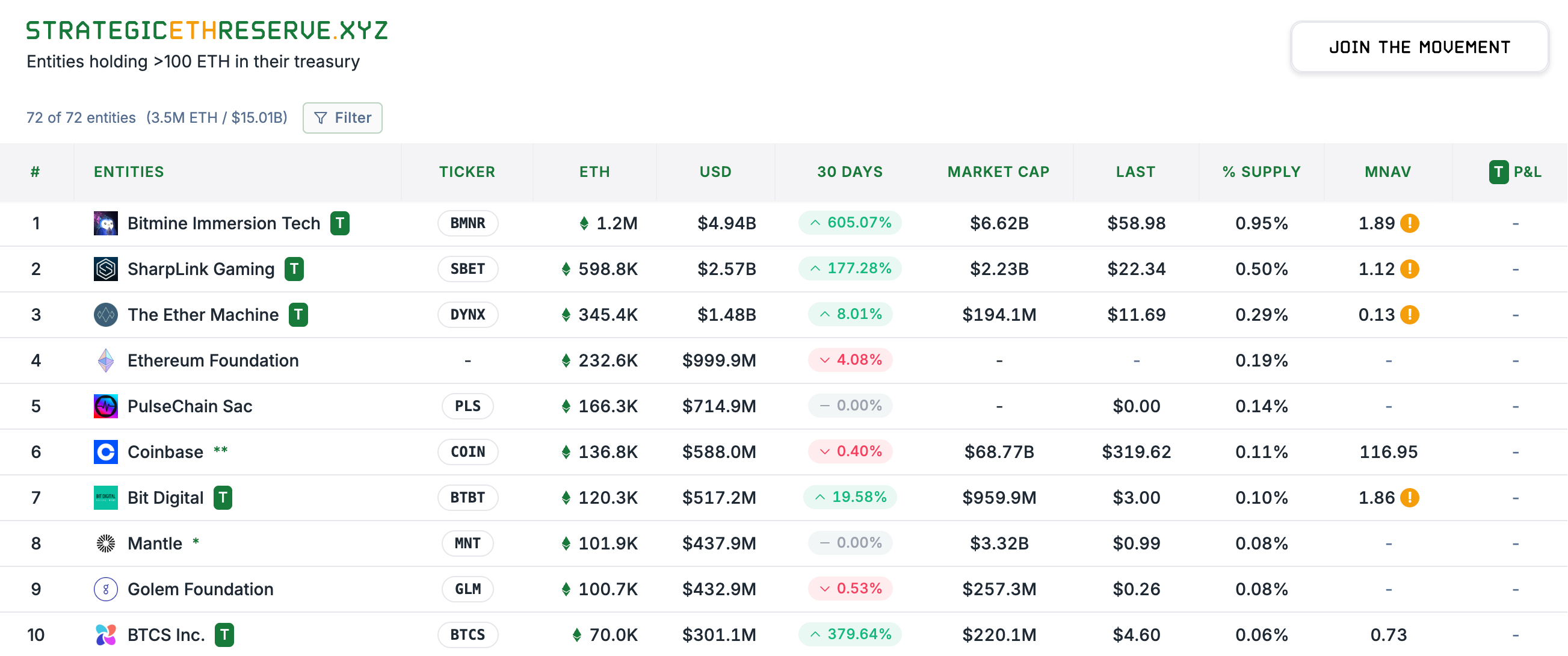Click the GLM ticker pill
Viewport: 1568px width, 656px height.
click(x=468, y=589)
